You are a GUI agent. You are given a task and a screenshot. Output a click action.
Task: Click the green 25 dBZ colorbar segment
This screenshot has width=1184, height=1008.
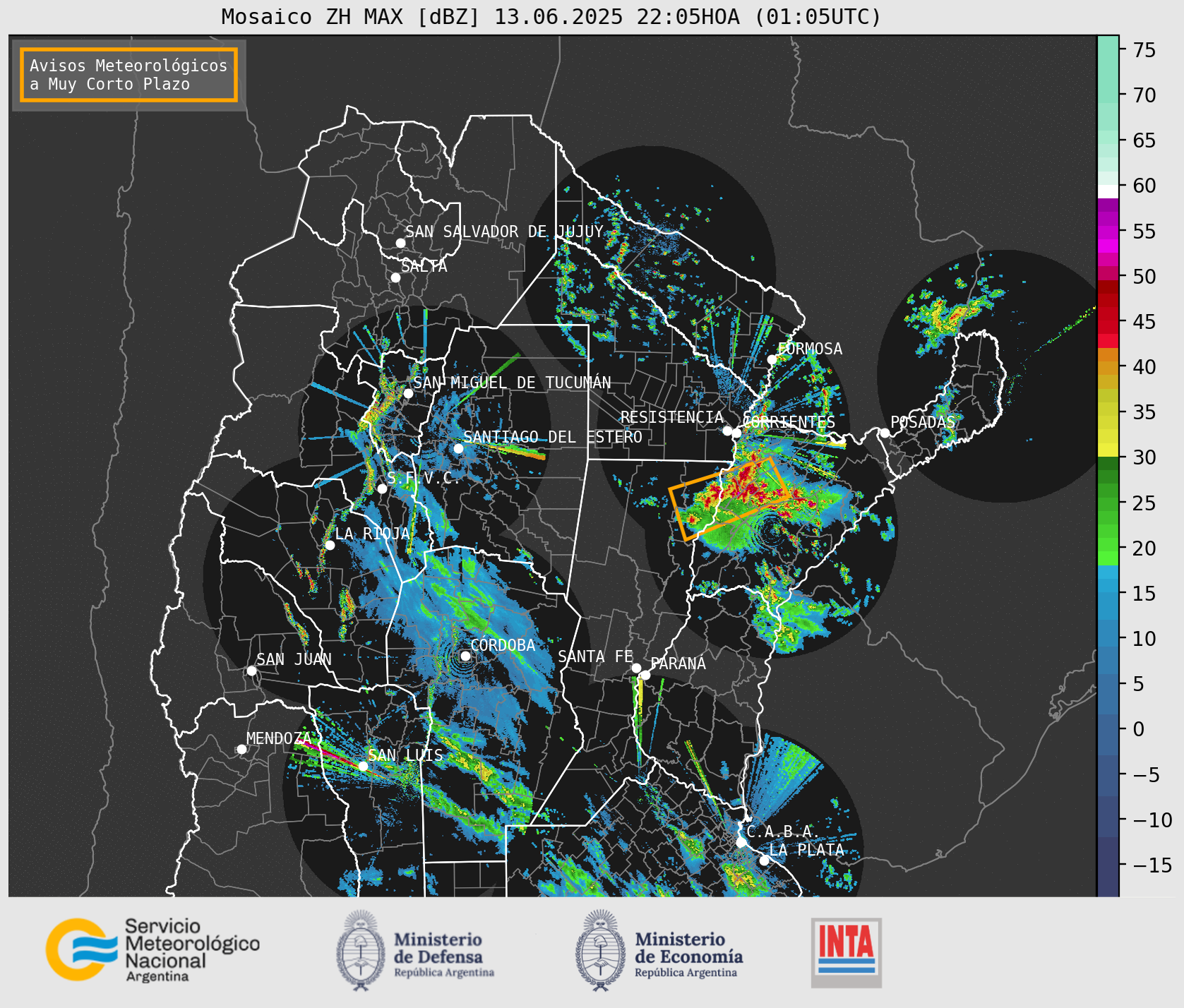1108,503
